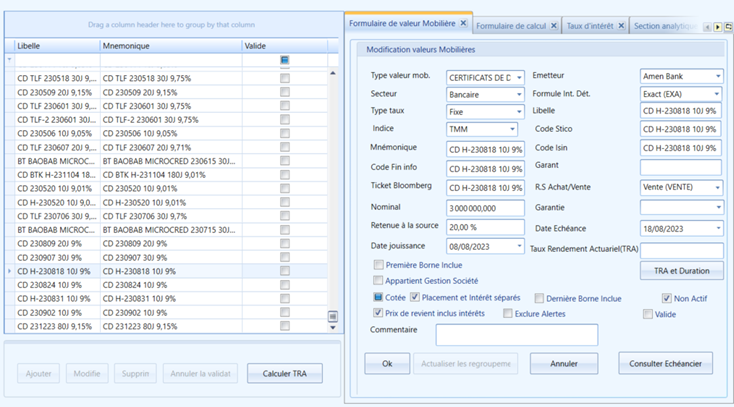Click the tab strip right scroll arrow
734x407 pixels.
click(718, 27)
